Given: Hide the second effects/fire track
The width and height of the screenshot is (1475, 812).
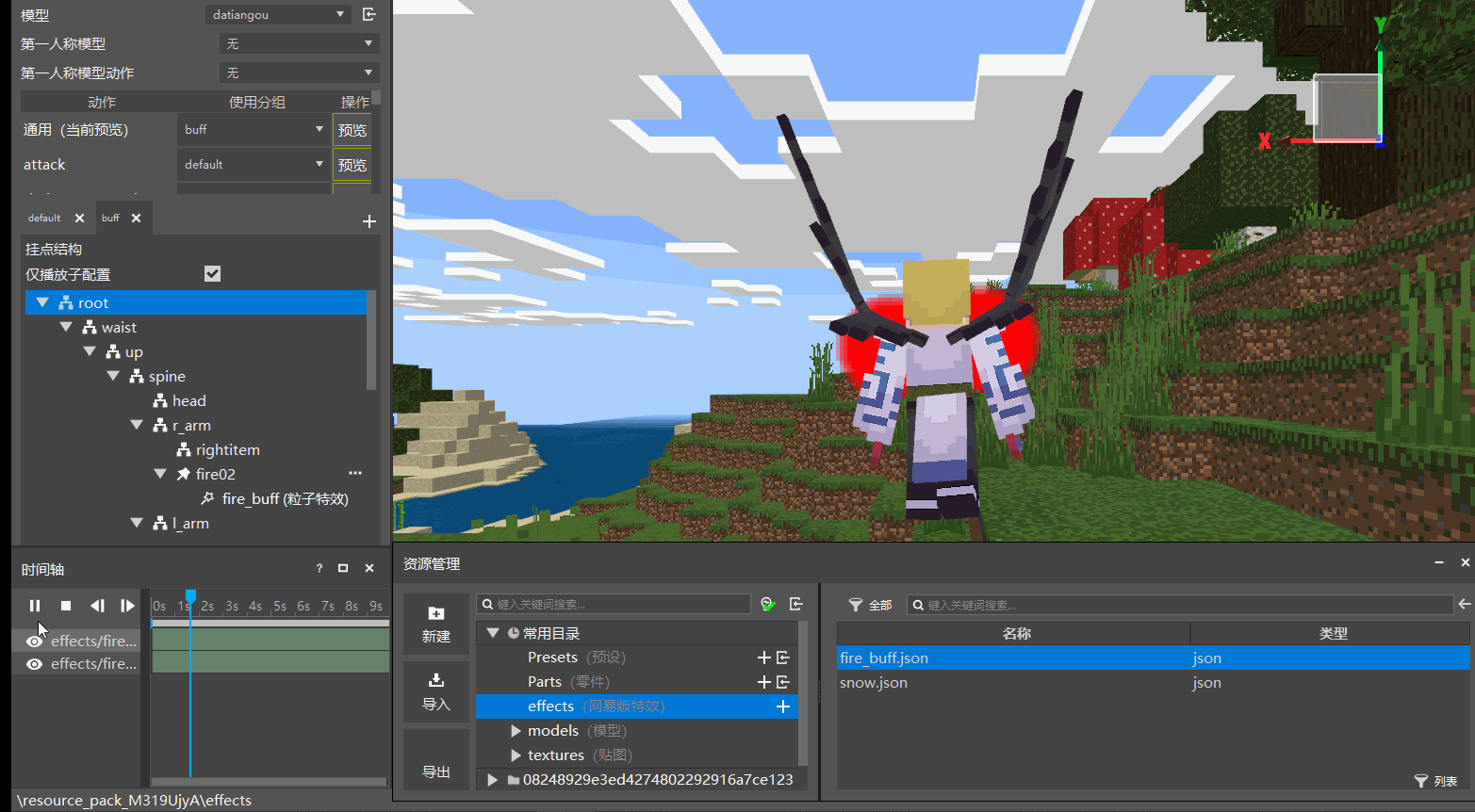Looking at the screenshot, I should coord(35,664).
